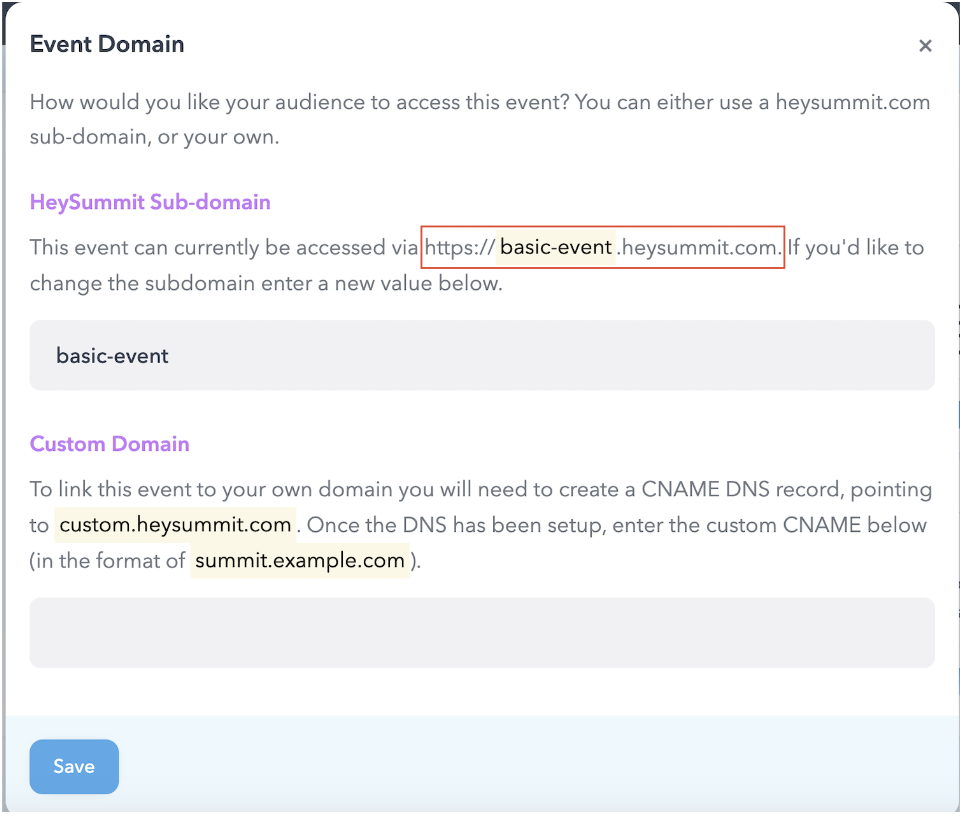Click the Save button
The image size is (960, 816).
[x=74, y=766]
